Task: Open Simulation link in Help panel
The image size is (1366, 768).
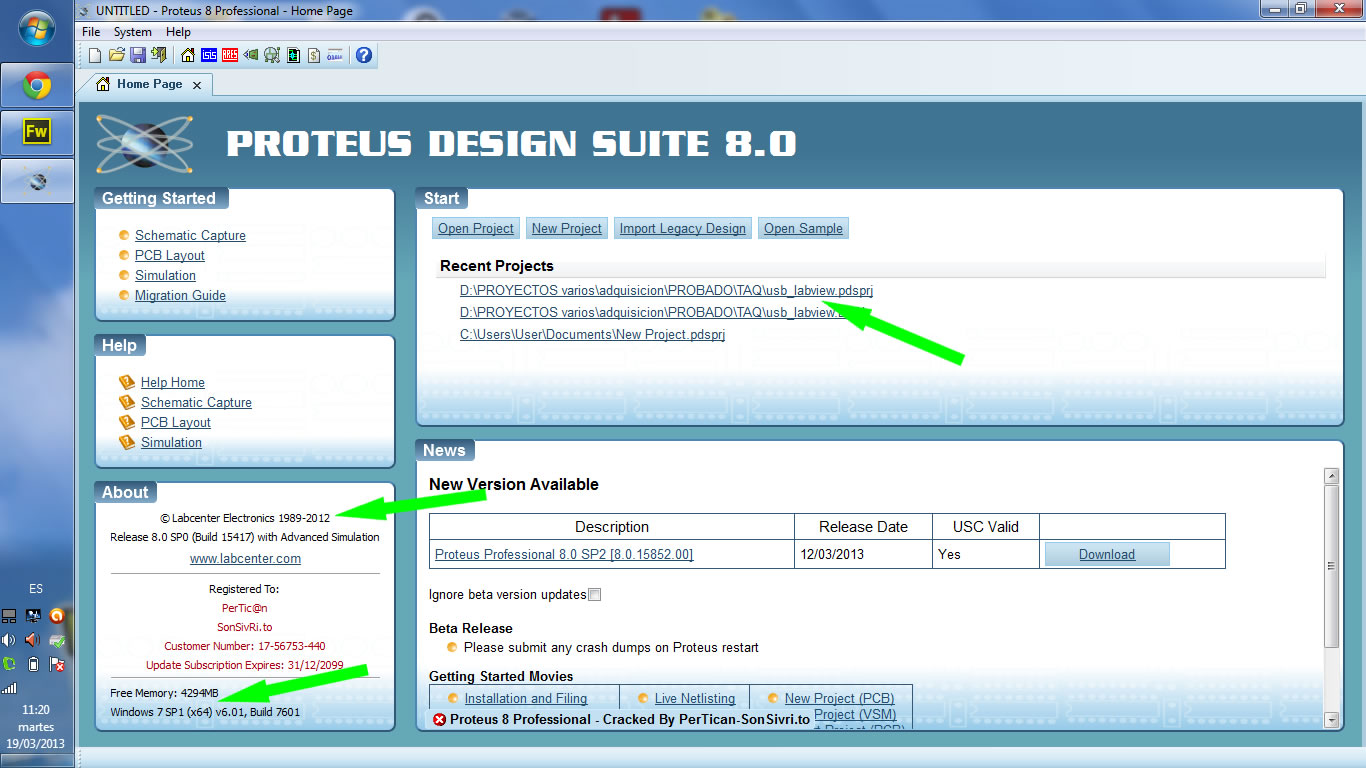Action: click(x=171, y=442)
